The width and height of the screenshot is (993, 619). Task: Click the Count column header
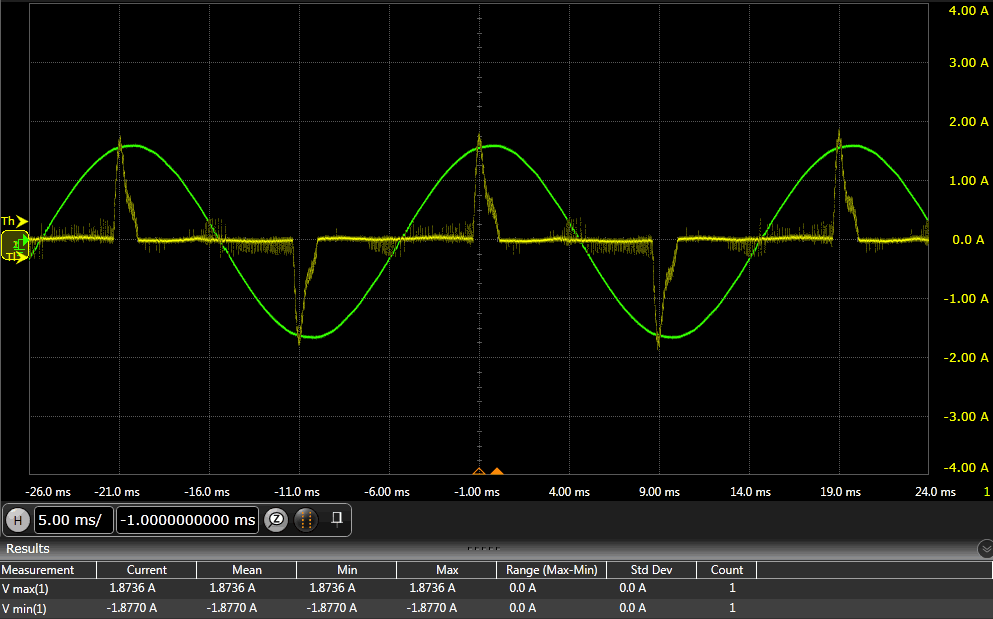(x=727, y=570)
